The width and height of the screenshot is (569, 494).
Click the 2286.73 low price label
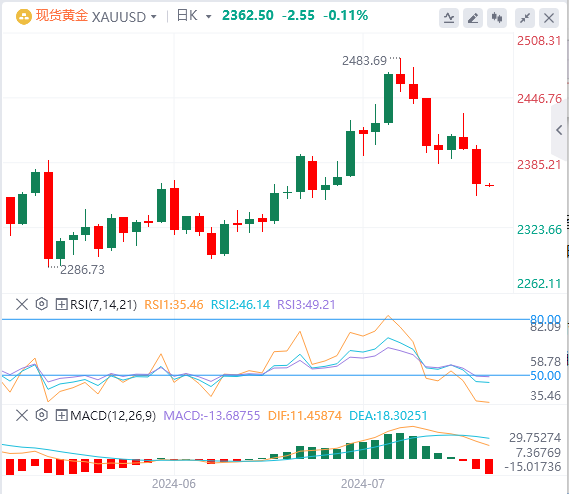tap(82, 270)
